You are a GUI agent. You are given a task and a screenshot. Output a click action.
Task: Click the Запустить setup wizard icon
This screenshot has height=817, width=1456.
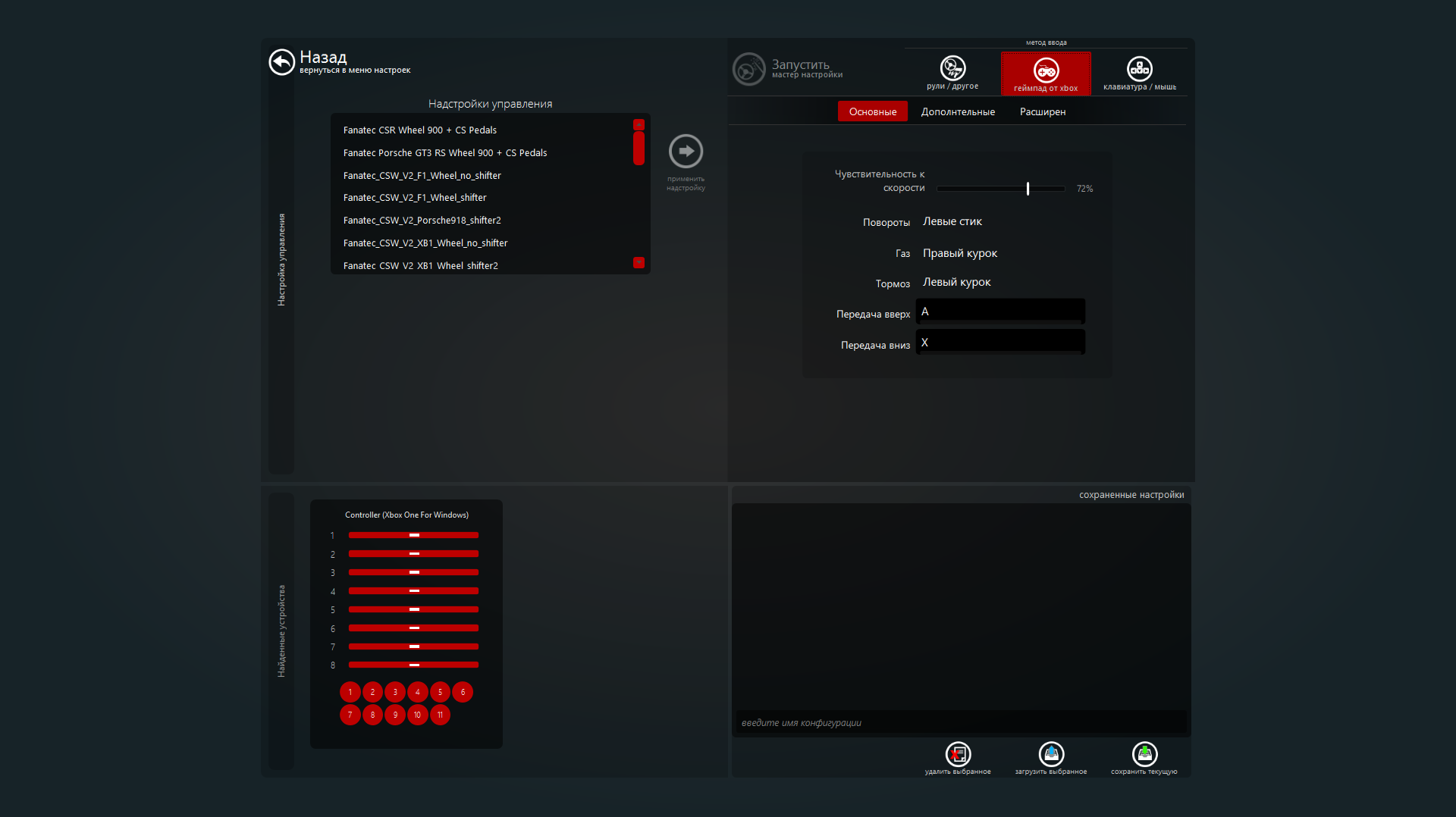click(x=748, y=70)
